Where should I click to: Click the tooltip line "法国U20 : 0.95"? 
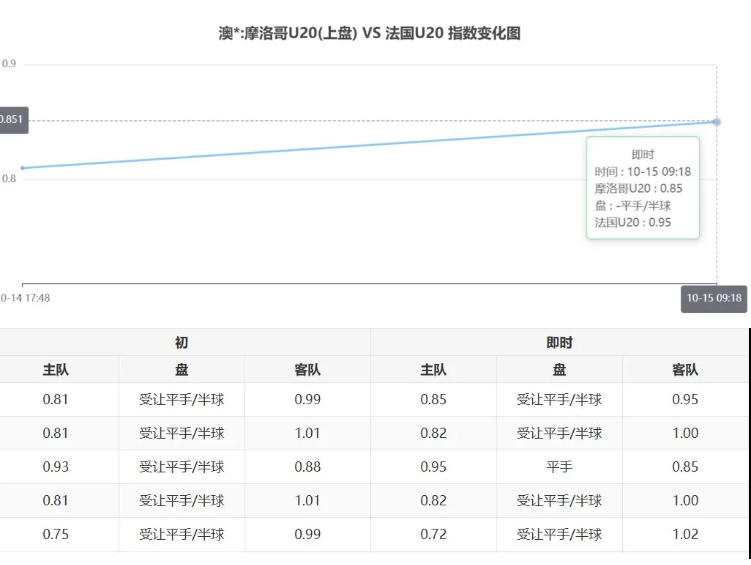[632, 222]
